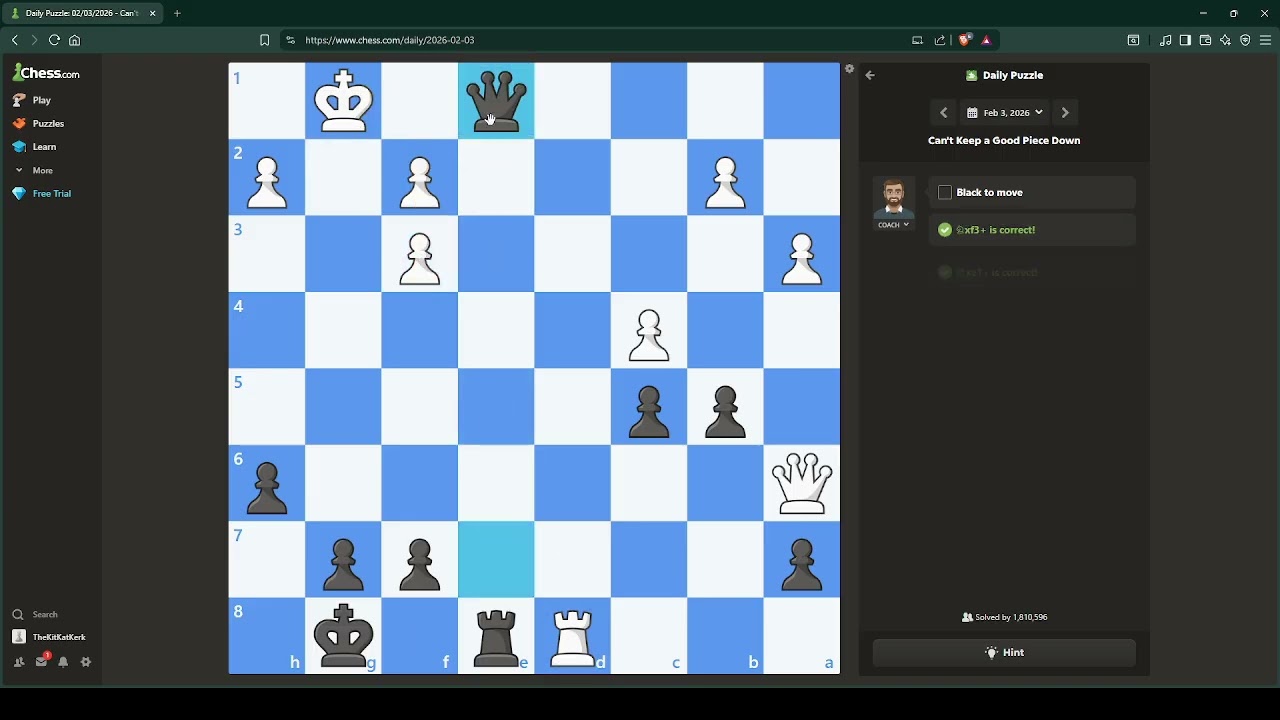Open the sidebar settings gear
Screen dimensions: 1280x720
[x=86, y=662]
